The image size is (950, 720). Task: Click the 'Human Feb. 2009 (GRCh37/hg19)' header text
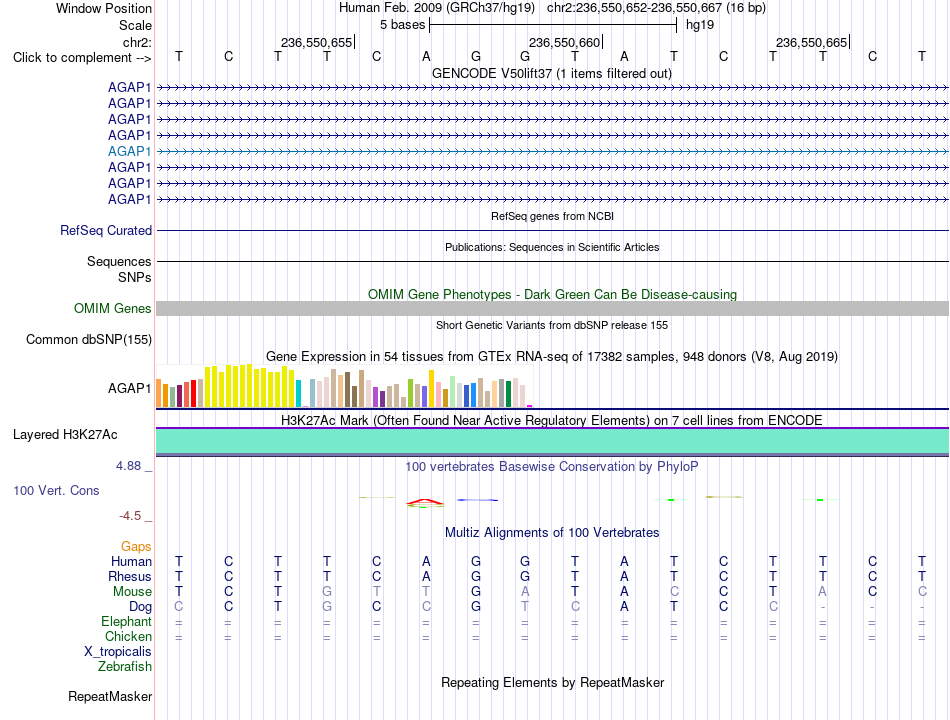pos(437,8)
